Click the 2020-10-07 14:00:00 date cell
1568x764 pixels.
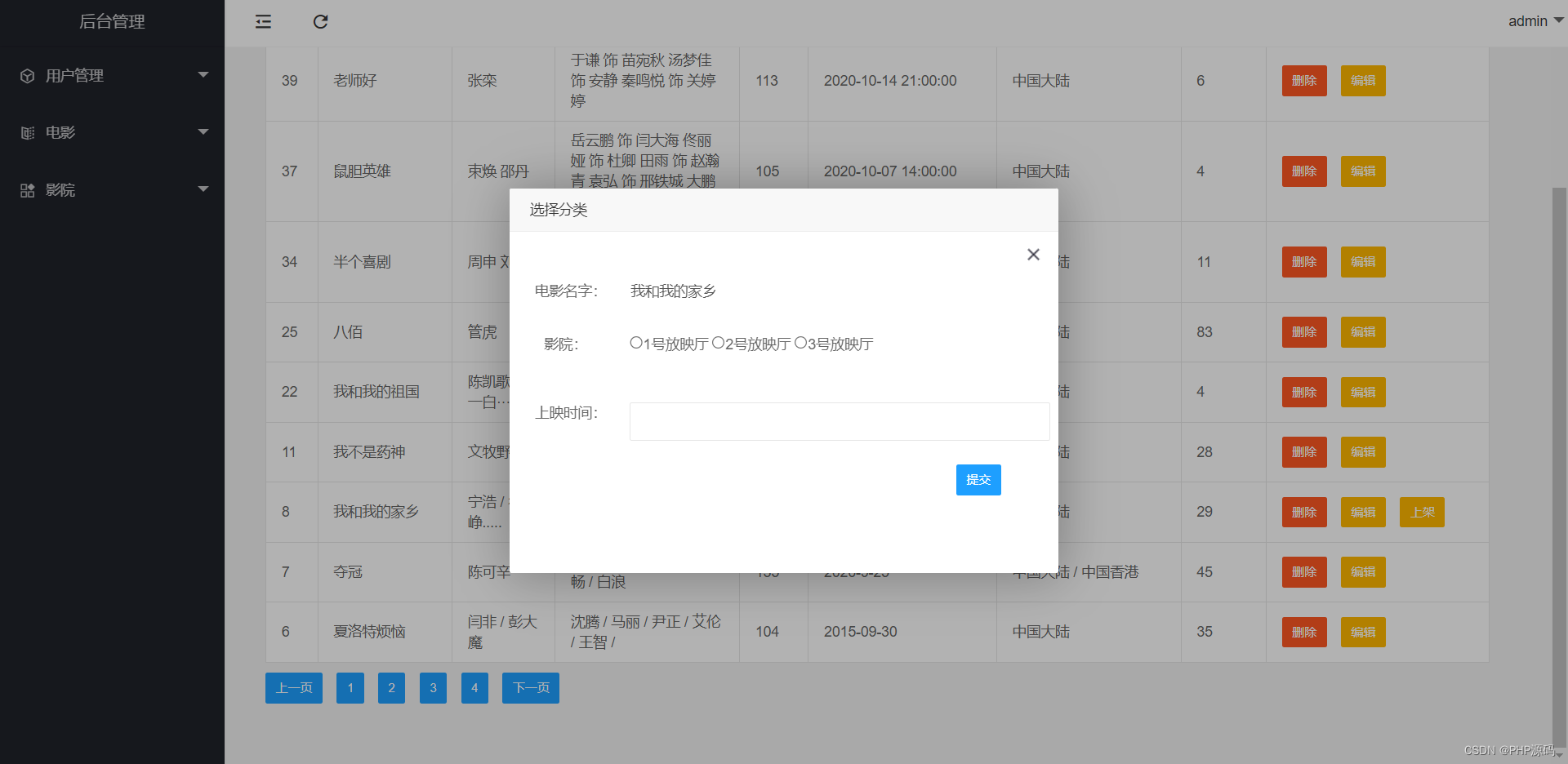click(x=902, y=171)
